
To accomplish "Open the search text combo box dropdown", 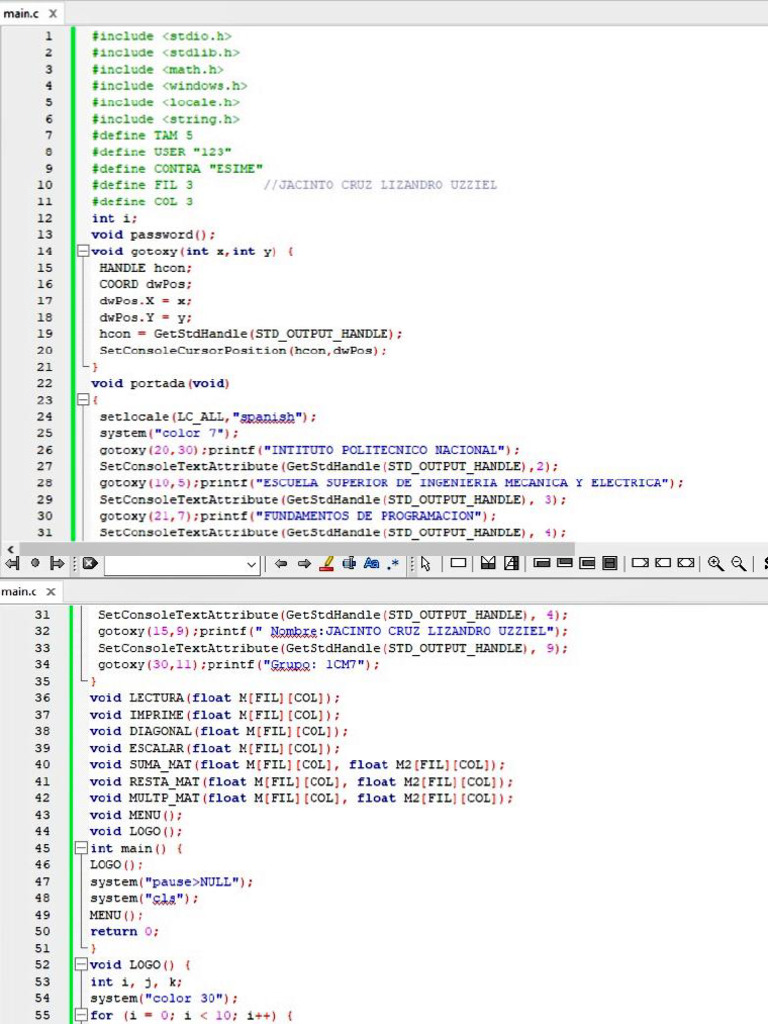I will [251, 565].
